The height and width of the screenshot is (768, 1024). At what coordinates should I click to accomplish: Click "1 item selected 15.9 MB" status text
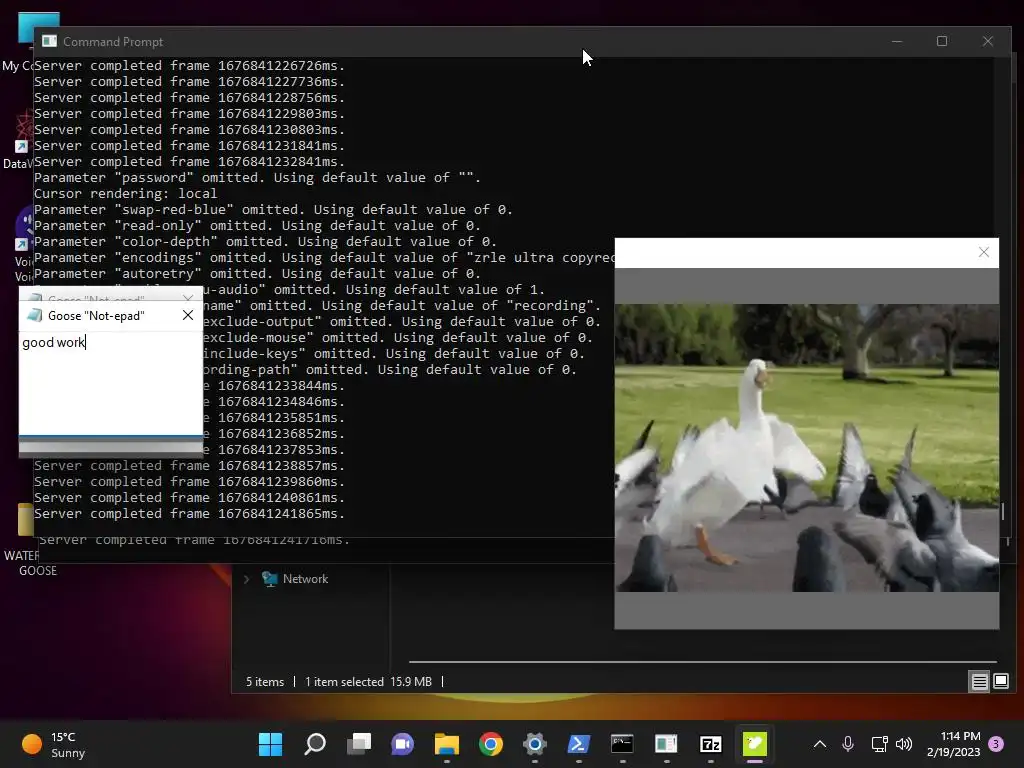(368, 682)
